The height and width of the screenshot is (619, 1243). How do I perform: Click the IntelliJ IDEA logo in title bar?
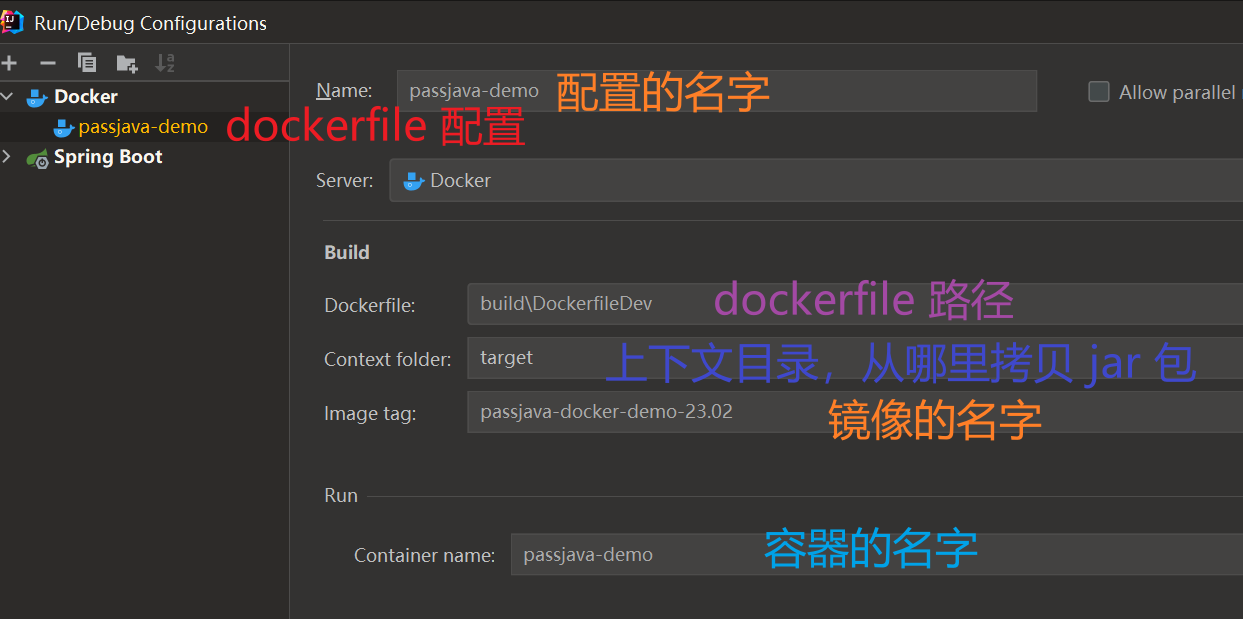(x=13, y=22)
